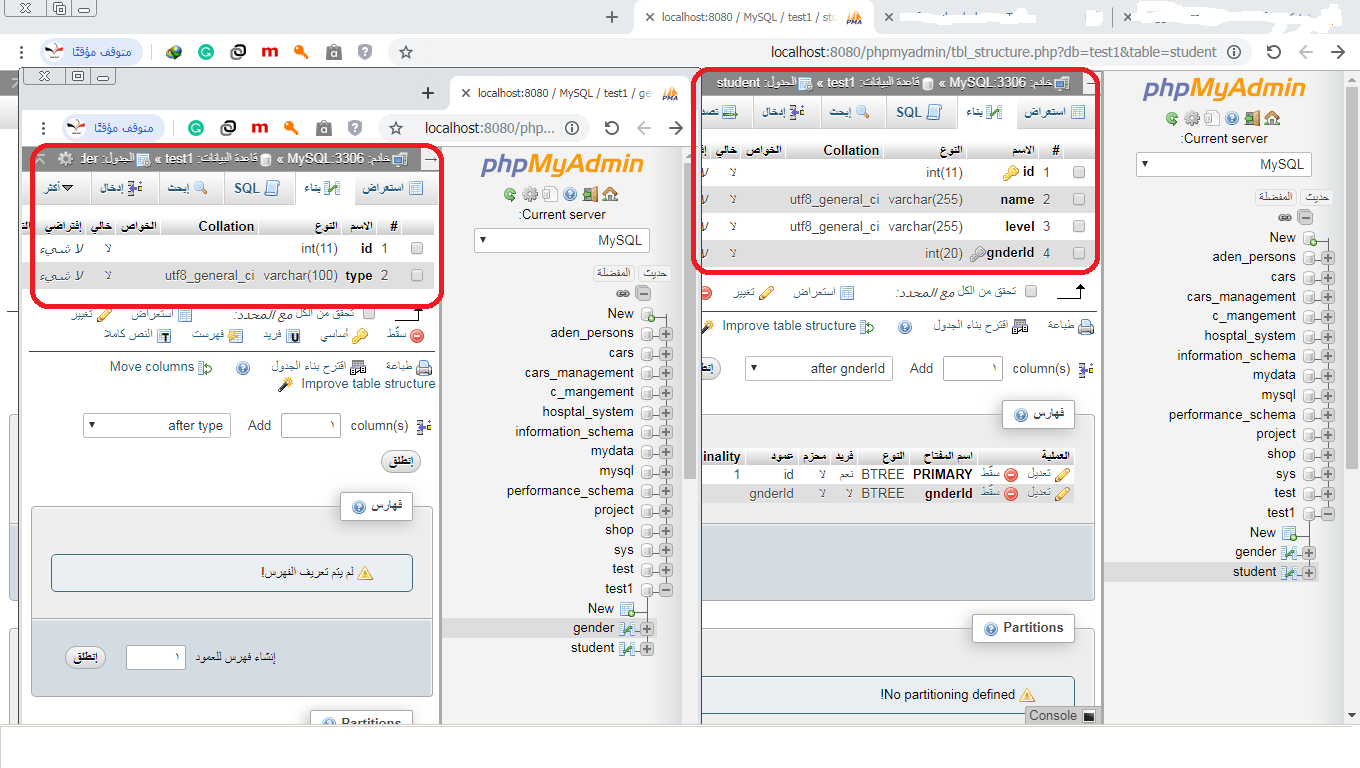Collapse all tree nodes in student window sidebar
Image resolution: width=1360 pixels, height=768 pixels.
pyautogui.click(x=1306, y=217)
